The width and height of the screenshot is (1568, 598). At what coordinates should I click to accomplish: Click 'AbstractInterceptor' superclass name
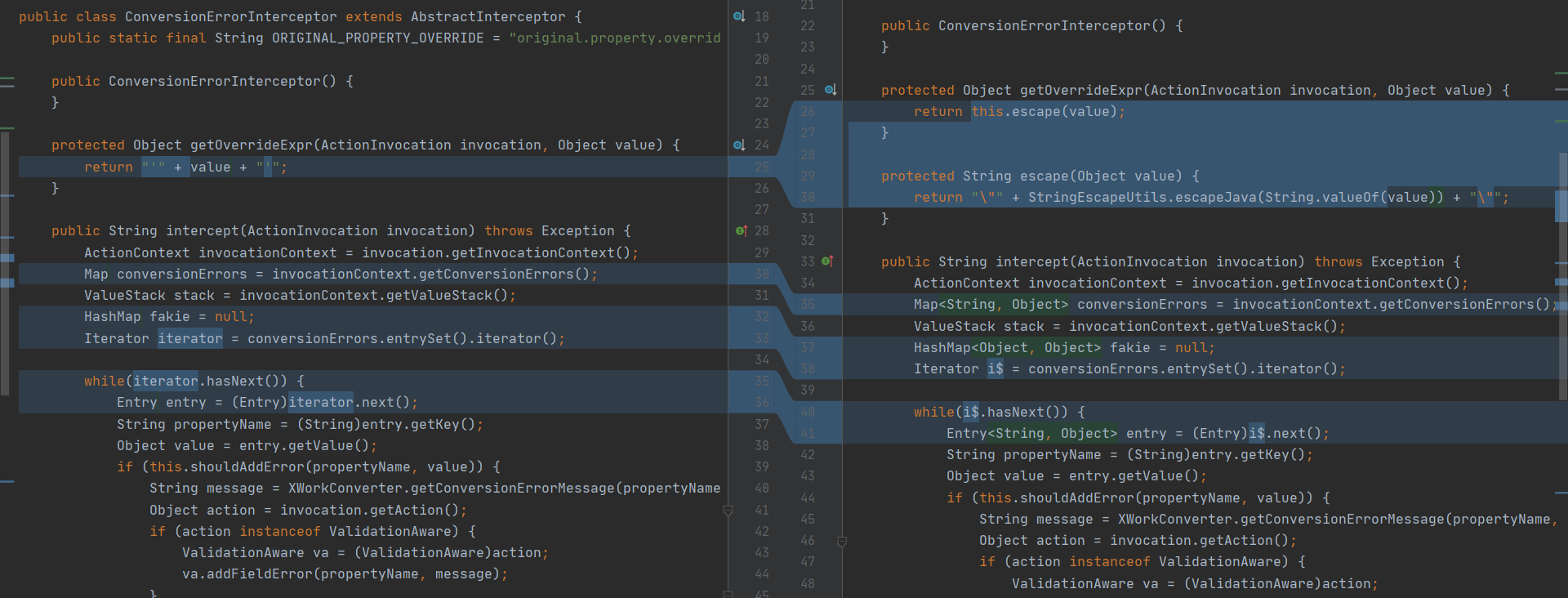(488, 17)
